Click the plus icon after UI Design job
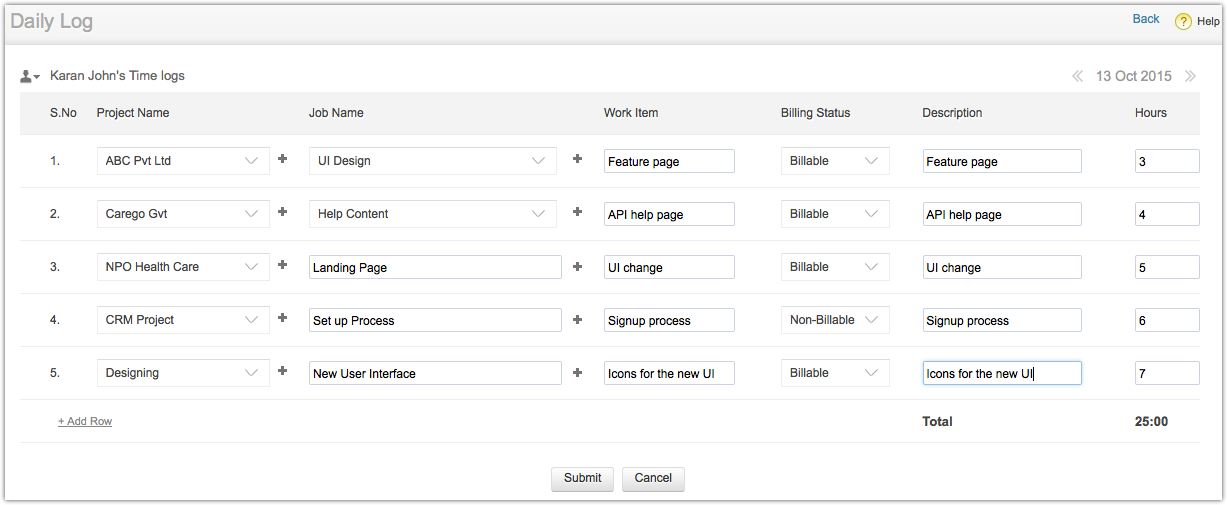 577,159
